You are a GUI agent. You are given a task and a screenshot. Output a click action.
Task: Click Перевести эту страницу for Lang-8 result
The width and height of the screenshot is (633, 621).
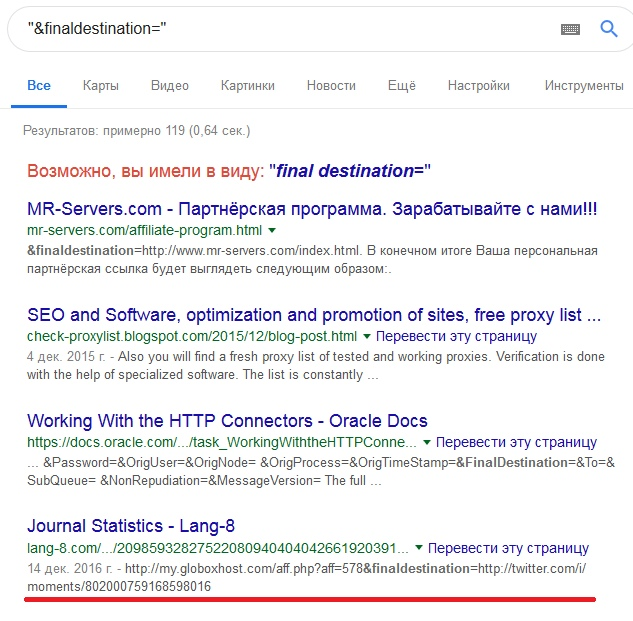(x=508, y=548)
